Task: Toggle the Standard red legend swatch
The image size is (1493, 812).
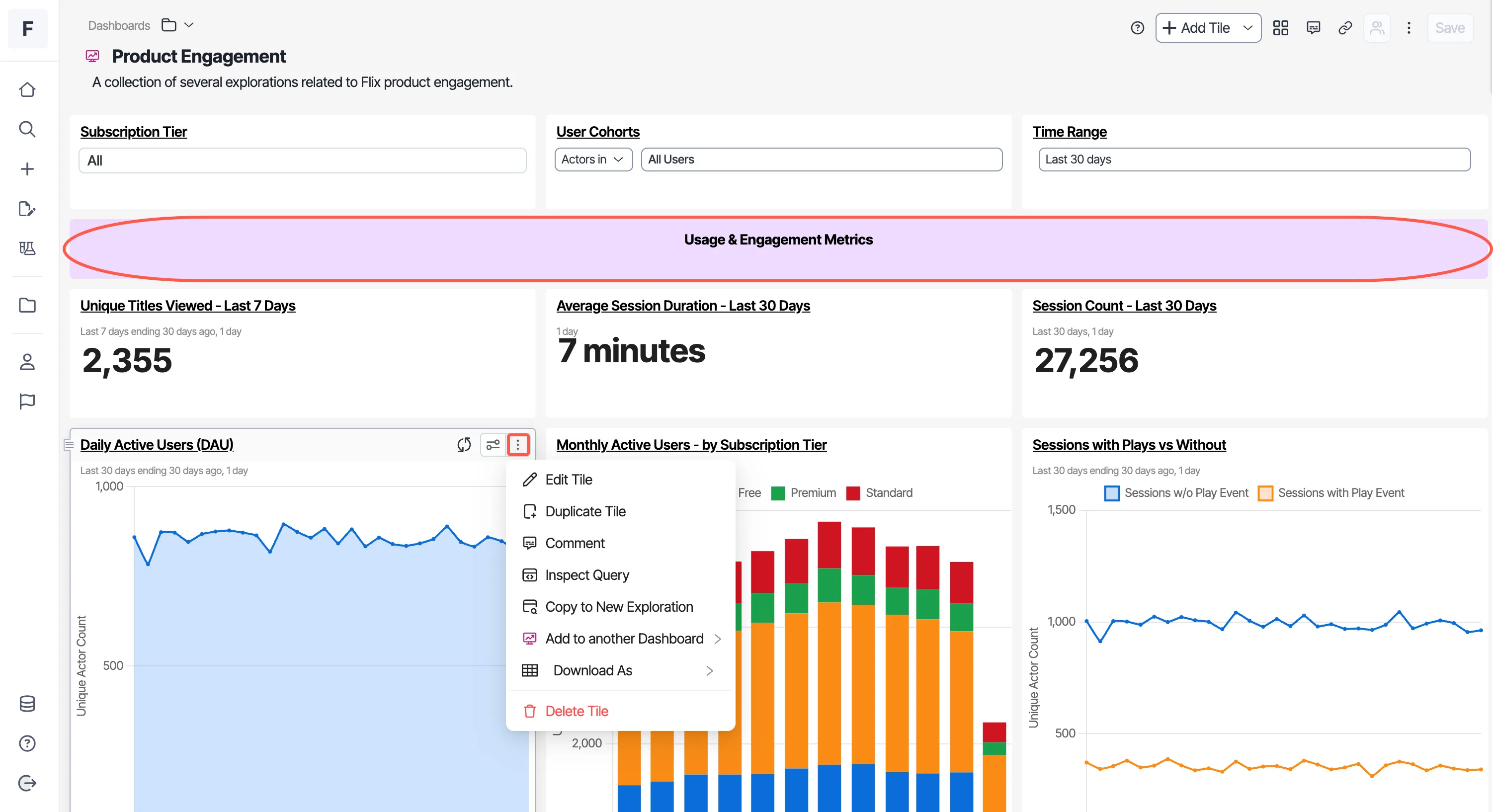Action: [852, 493]
